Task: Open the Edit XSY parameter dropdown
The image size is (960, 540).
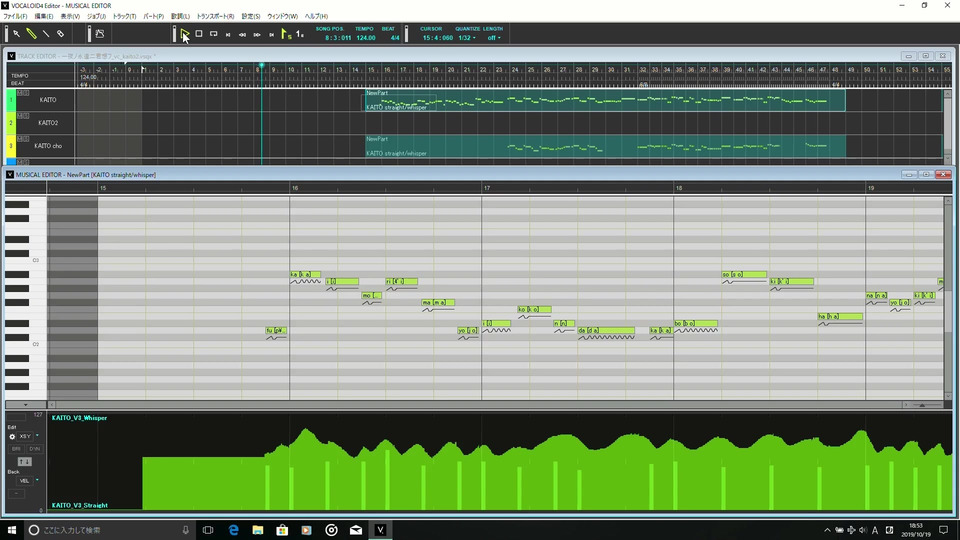Action: click(37, 436)
